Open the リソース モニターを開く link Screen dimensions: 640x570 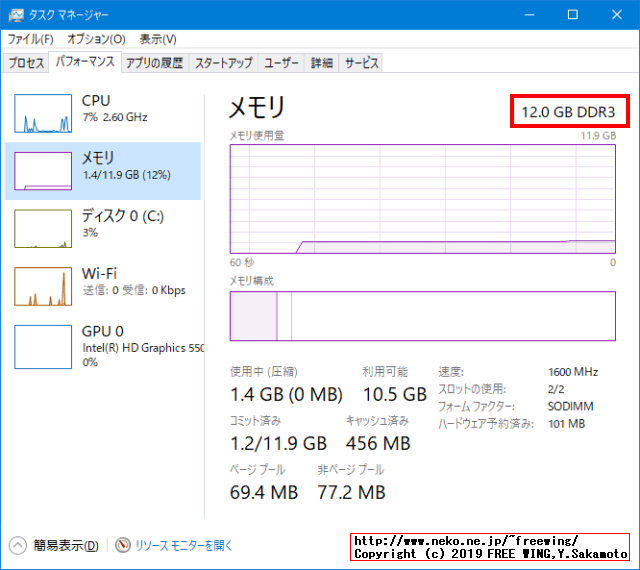coord(184,546)
